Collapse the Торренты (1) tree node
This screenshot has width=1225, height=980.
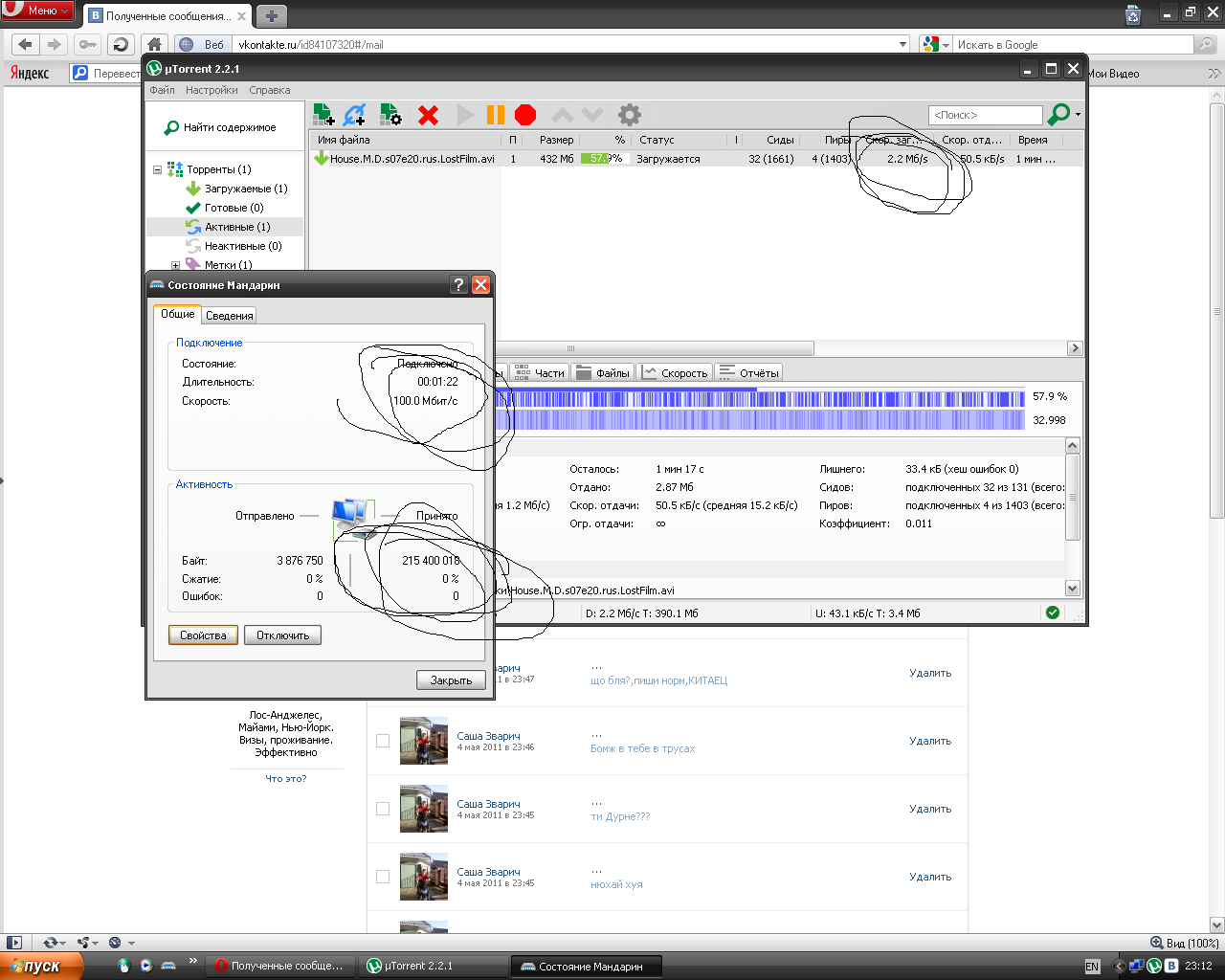click(157, 169)
